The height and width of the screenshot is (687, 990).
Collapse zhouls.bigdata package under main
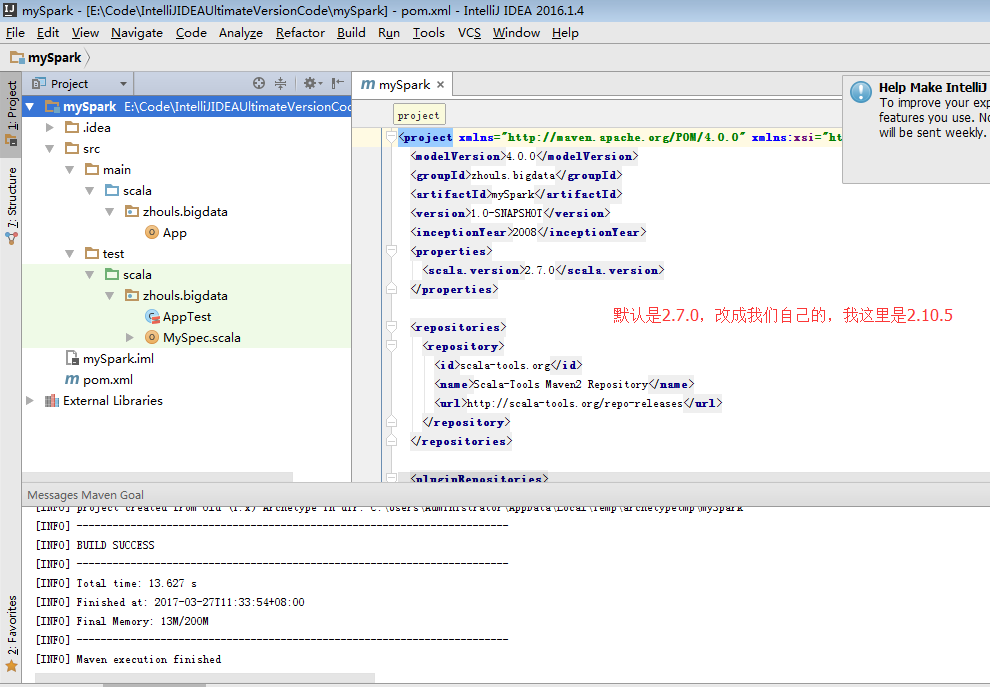pos(110,212)
